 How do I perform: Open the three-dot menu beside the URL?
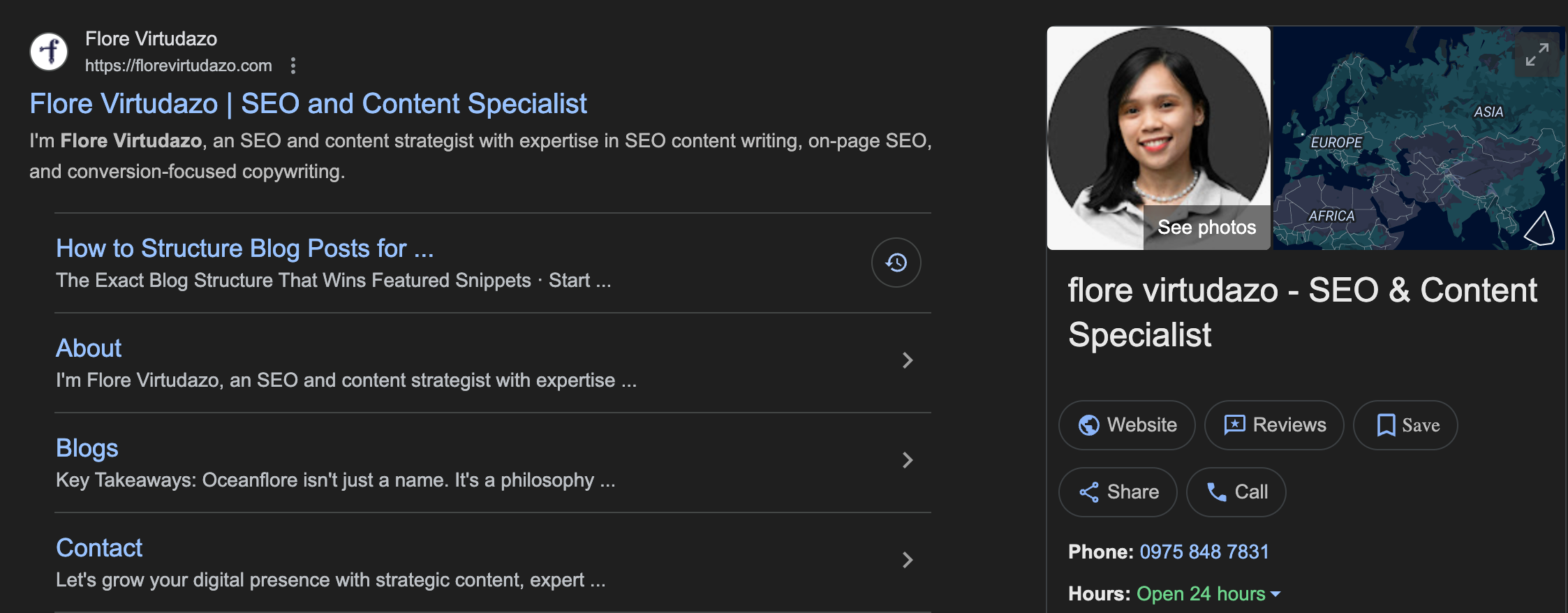293,66
